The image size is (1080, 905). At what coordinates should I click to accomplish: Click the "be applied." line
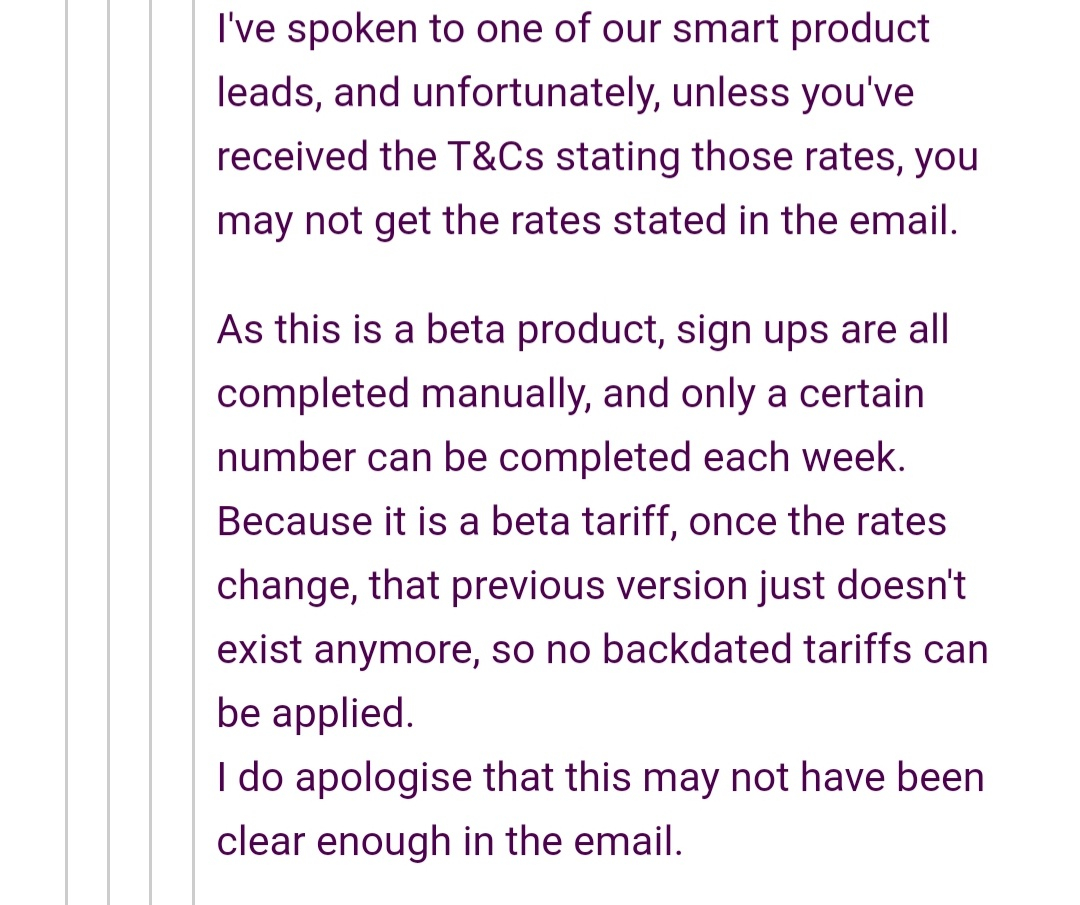click(314, 713)
